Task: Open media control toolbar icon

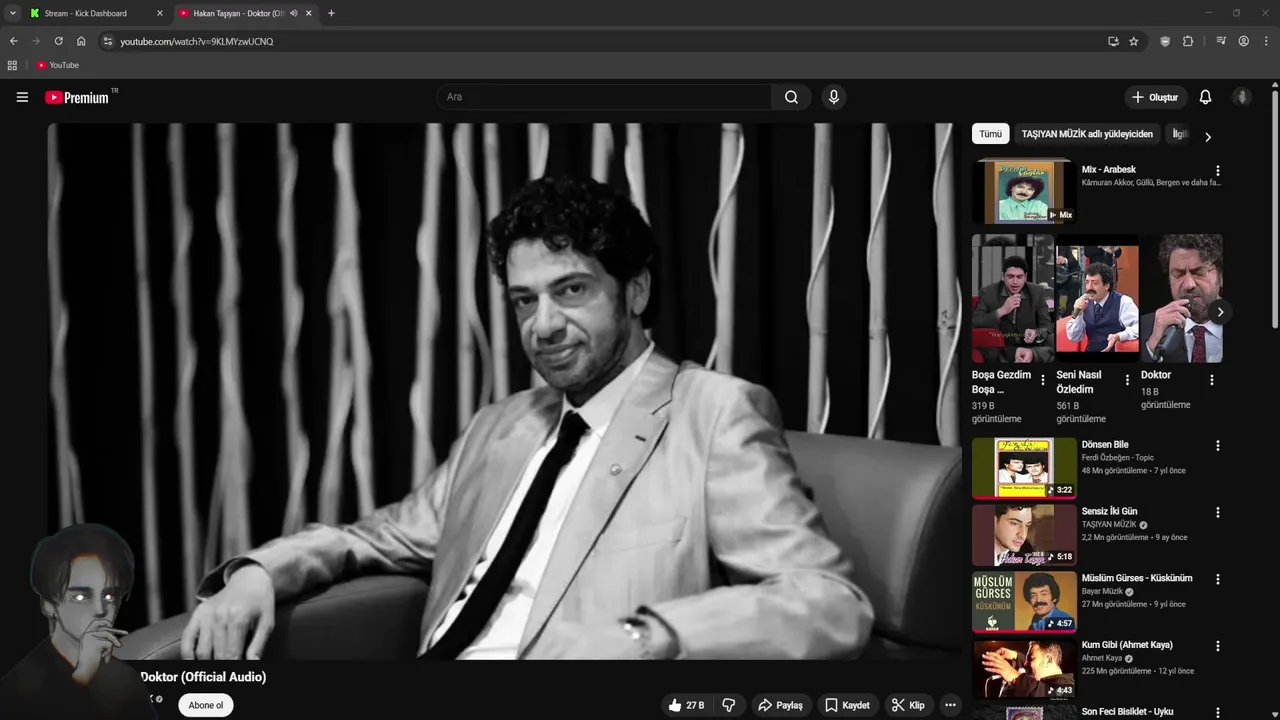Action: (1221, 41)
